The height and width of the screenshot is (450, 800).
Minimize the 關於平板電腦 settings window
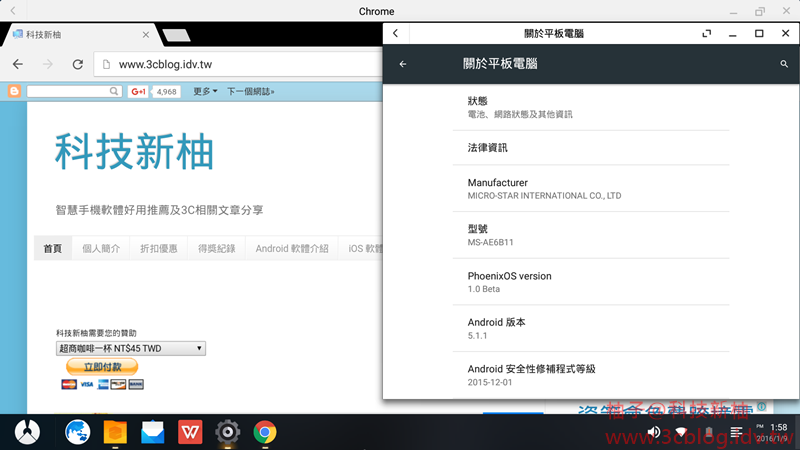tap(733, 34)
